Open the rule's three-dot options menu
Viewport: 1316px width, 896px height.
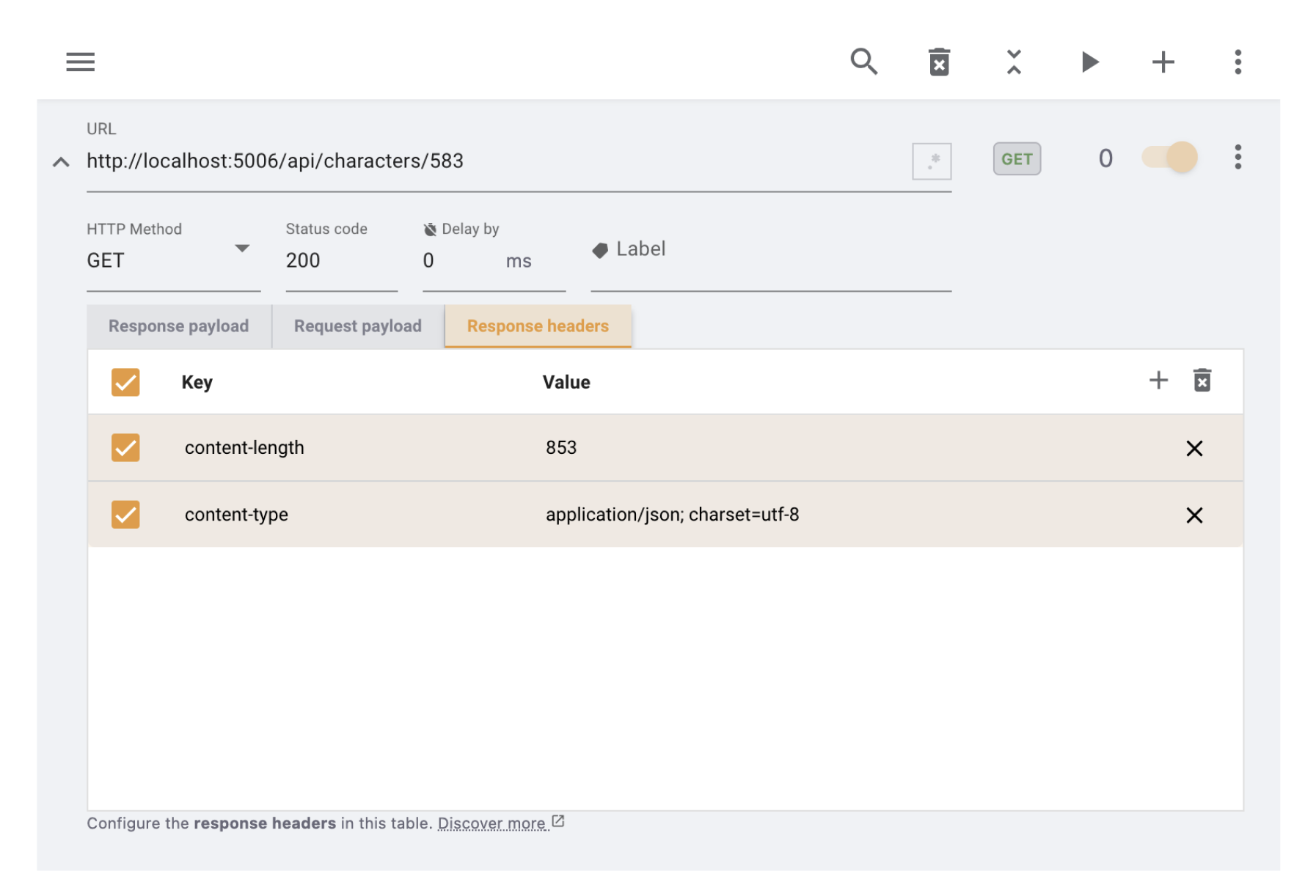point(1238,158)
